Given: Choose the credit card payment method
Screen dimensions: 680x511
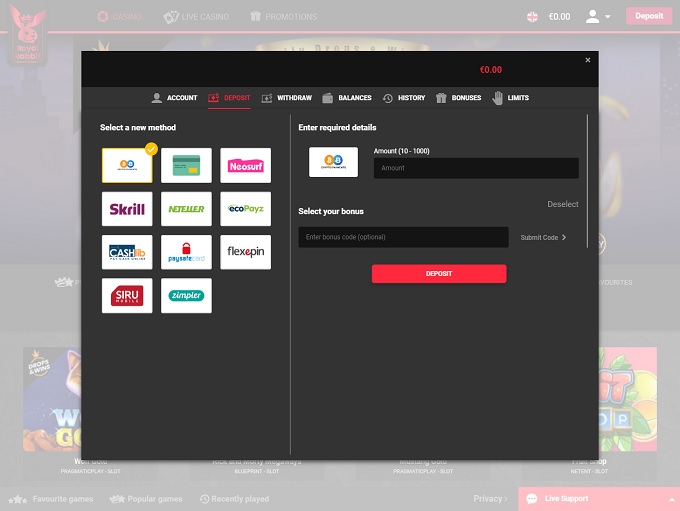Looking at the screenshot, I should pyautogui.click(x=186, y=165).
